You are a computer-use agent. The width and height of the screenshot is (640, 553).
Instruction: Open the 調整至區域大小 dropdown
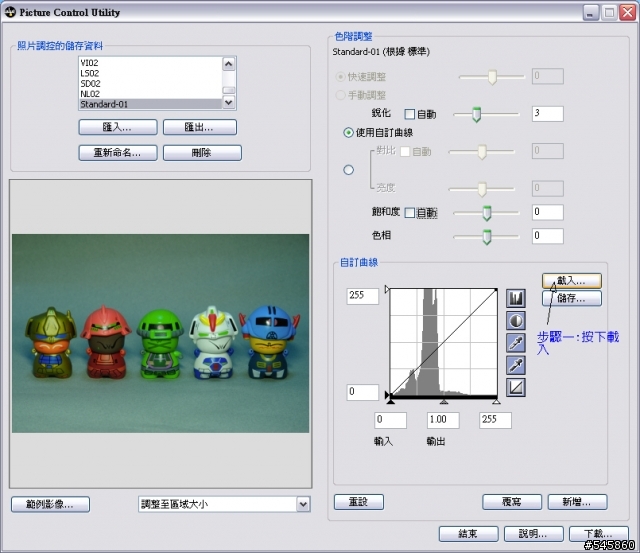coord(303,504)
